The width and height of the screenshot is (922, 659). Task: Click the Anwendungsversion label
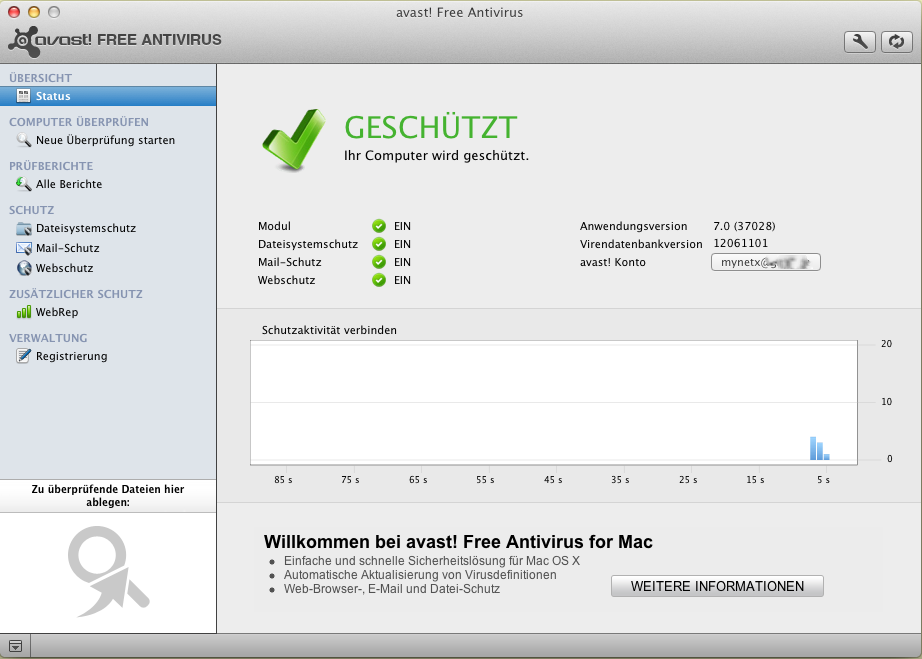click(x=633, y=226)
